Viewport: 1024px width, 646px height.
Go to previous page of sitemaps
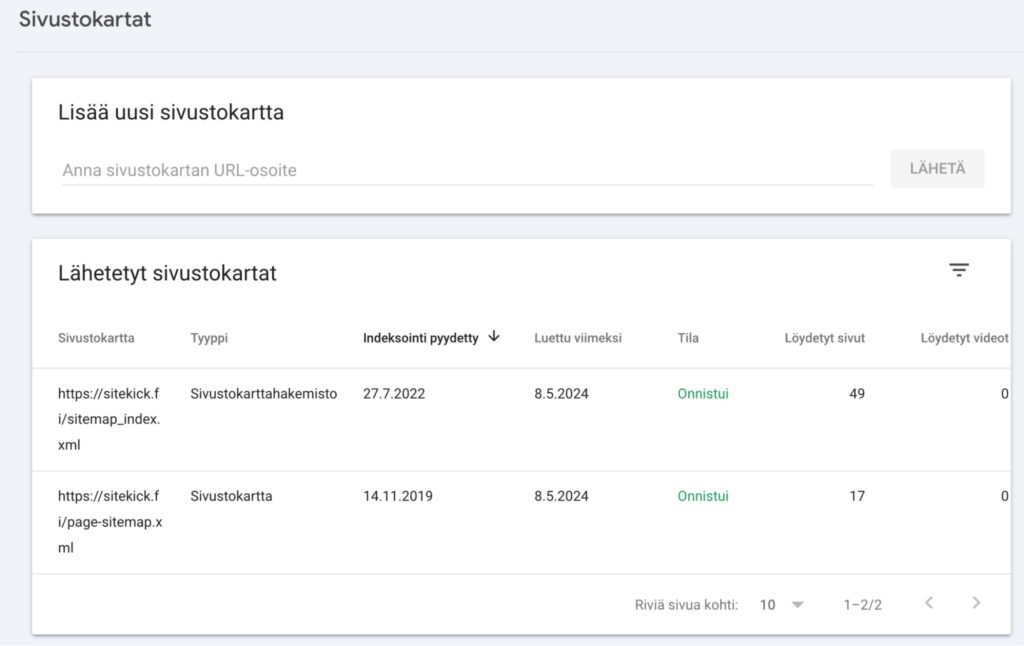click(x=929, y=603)
